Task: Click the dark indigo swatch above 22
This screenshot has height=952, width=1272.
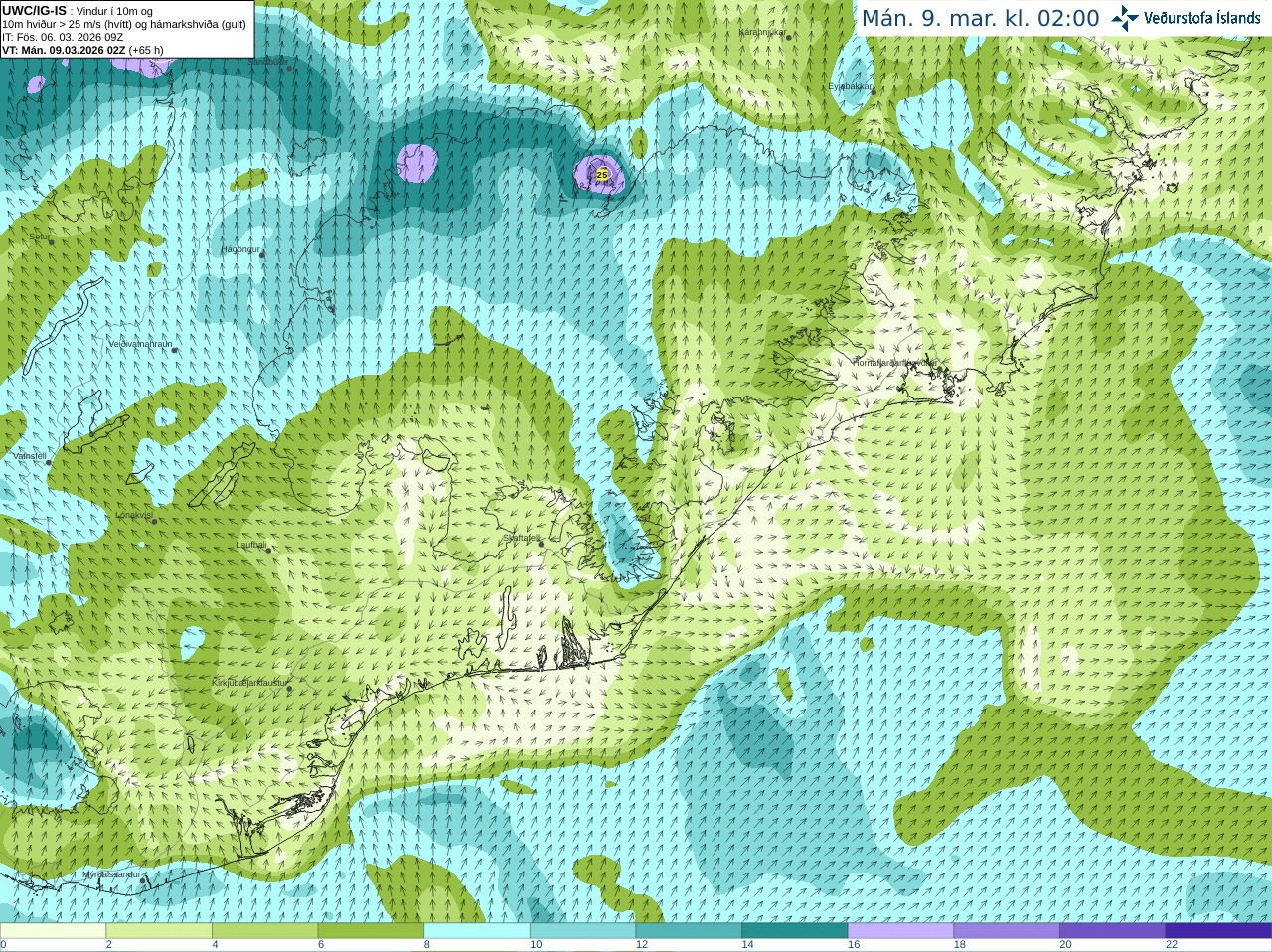Action: click(1219, 931)
